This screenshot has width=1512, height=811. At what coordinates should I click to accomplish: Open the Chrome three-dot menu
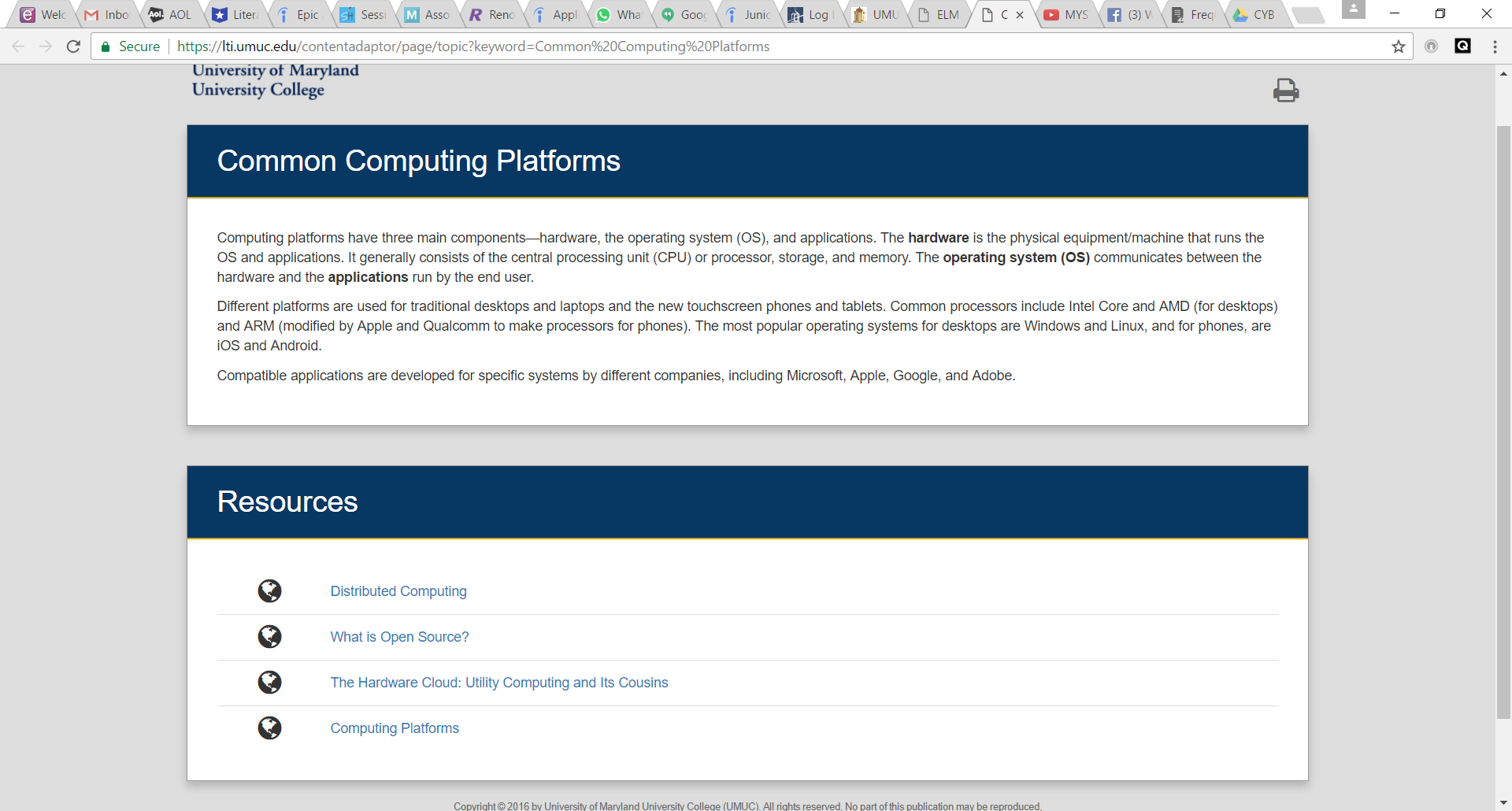coord(1495,46)
